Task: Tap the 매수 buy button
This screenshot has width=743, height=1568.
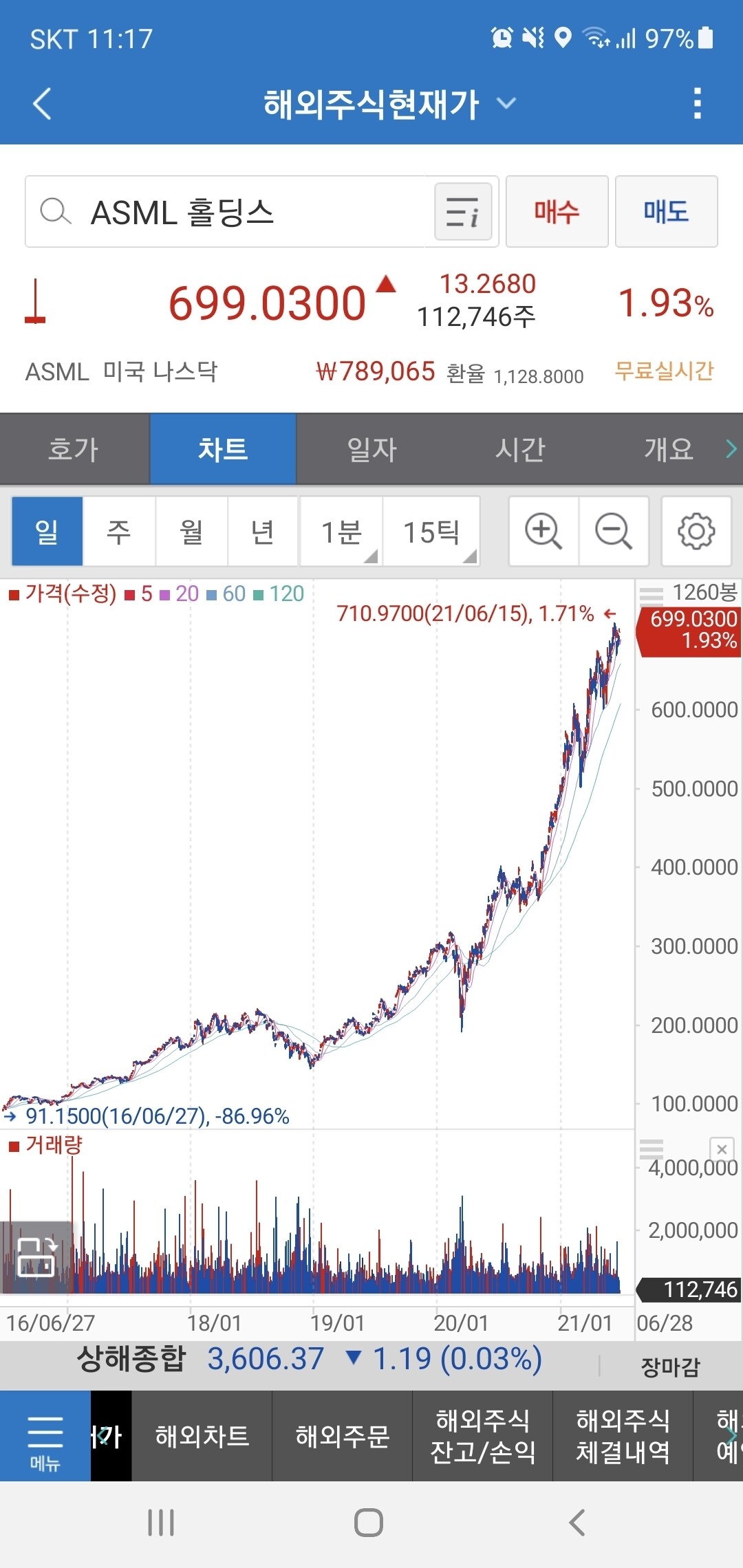Action: [x=557, y=212]
